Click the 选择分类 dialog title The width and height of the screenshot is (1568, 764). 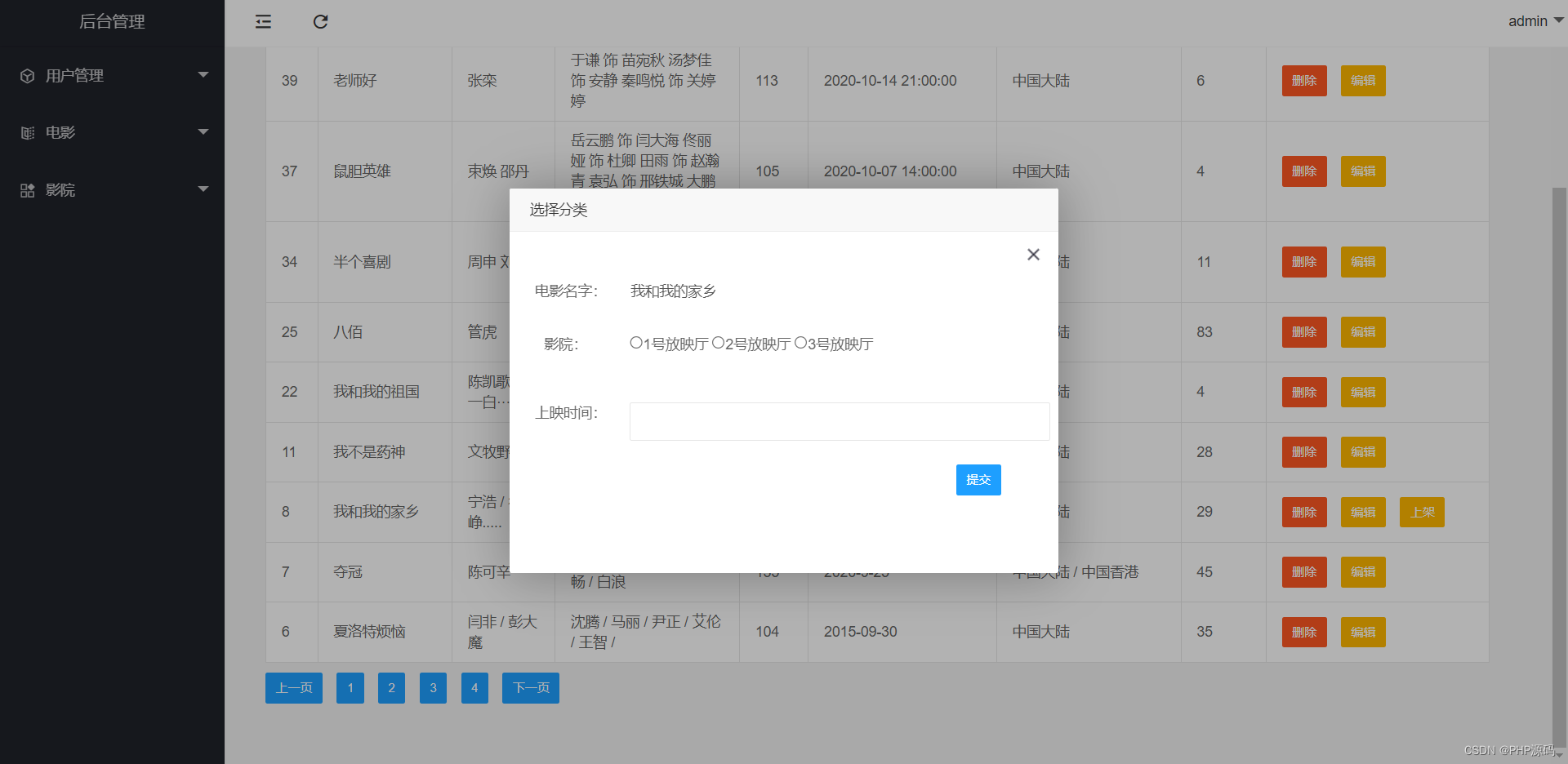(559, 211)
